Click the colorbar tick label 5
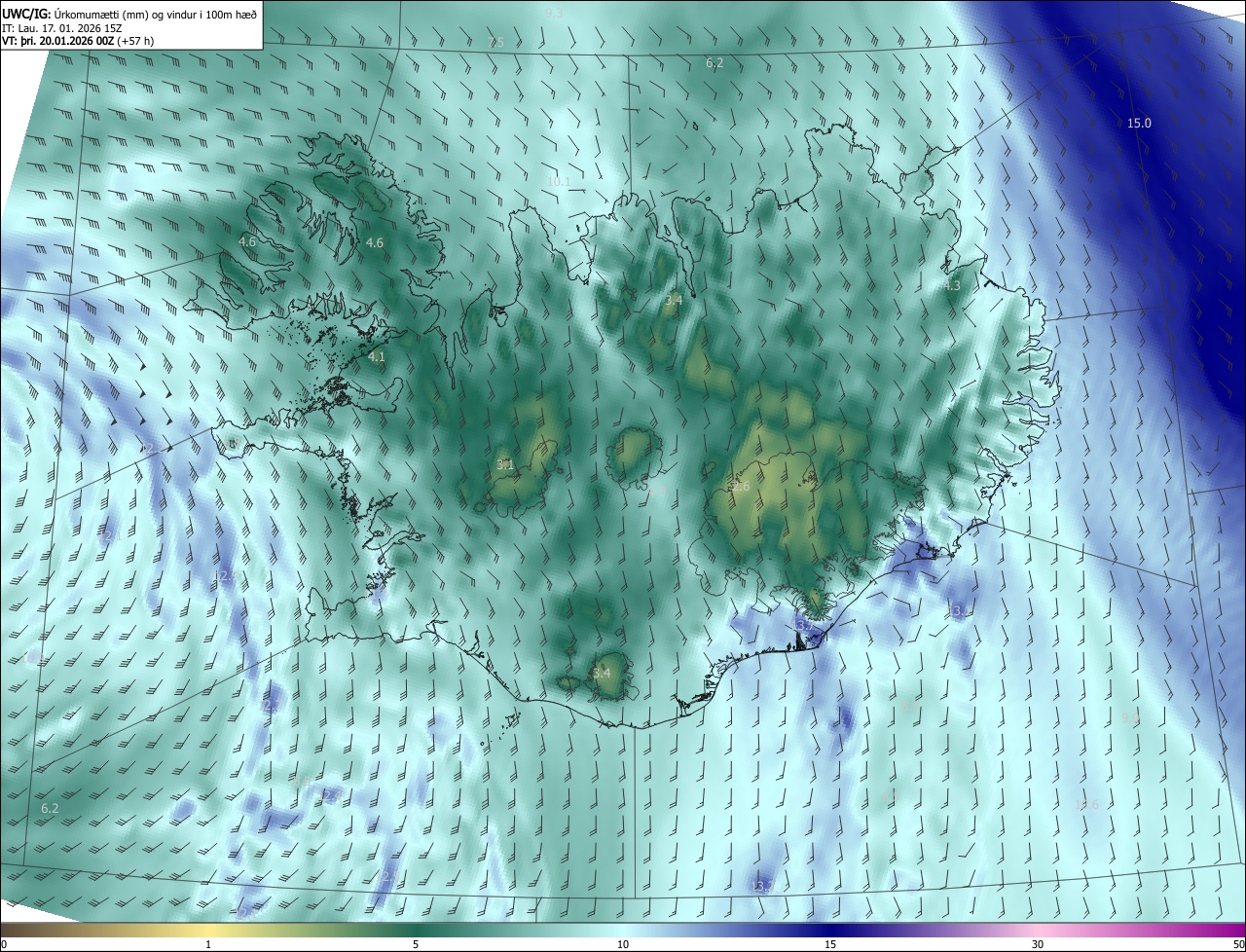Image resolution: width=1246 pixels, height=952 pixels. point(416,944)
